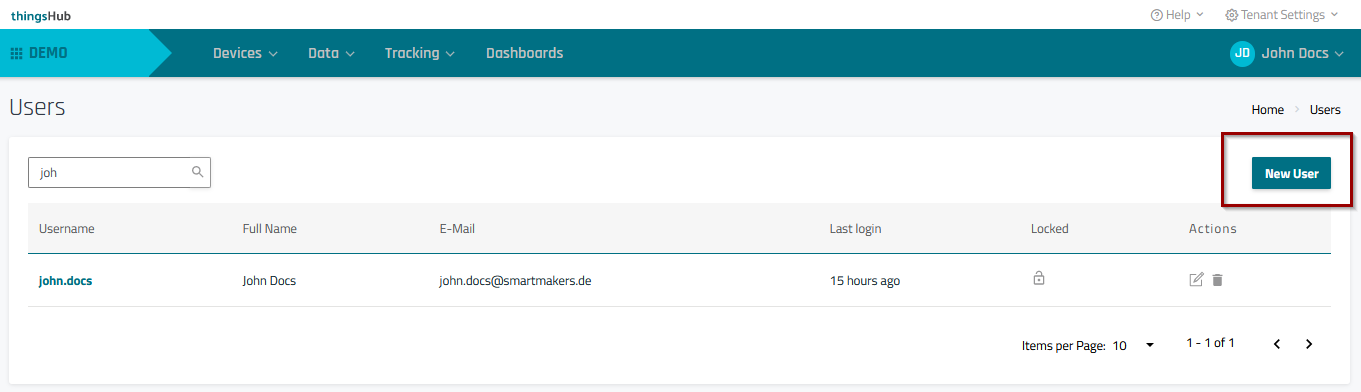
Task: Open the Devices menu
Action: point(245,53)
